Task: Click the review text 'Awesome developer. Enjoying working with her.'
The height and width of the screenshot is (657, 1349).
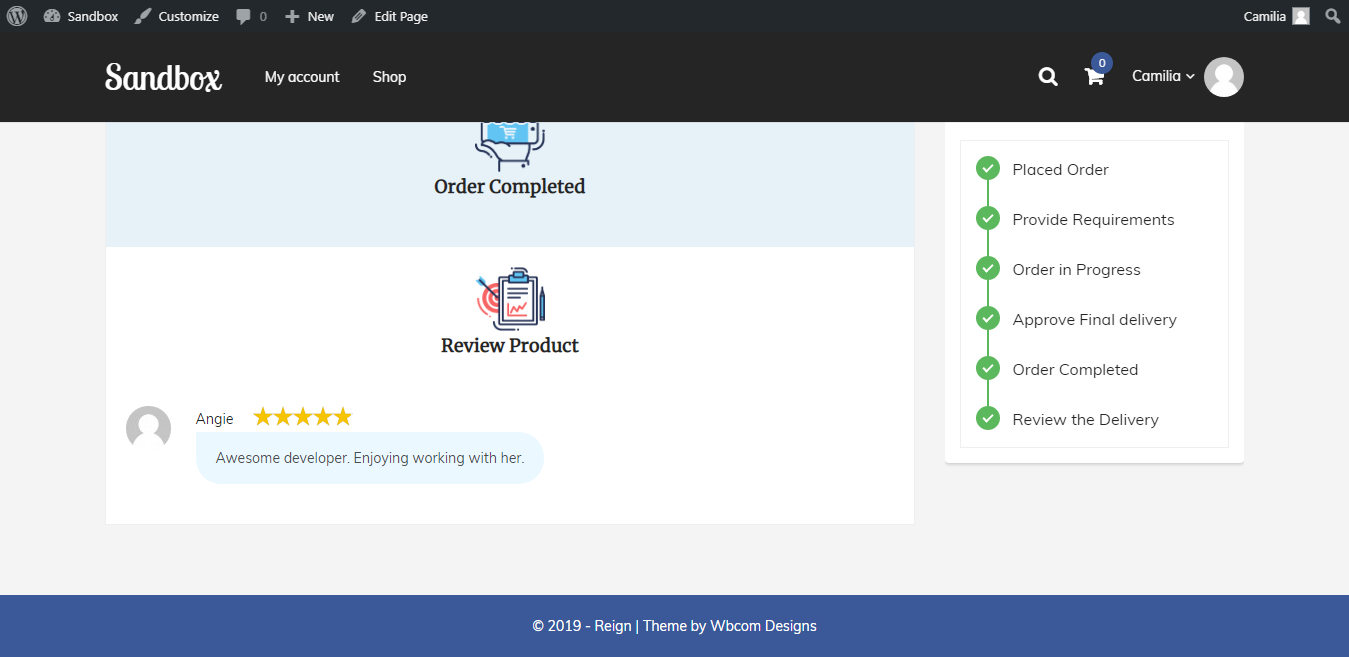Action: (370, 458)
